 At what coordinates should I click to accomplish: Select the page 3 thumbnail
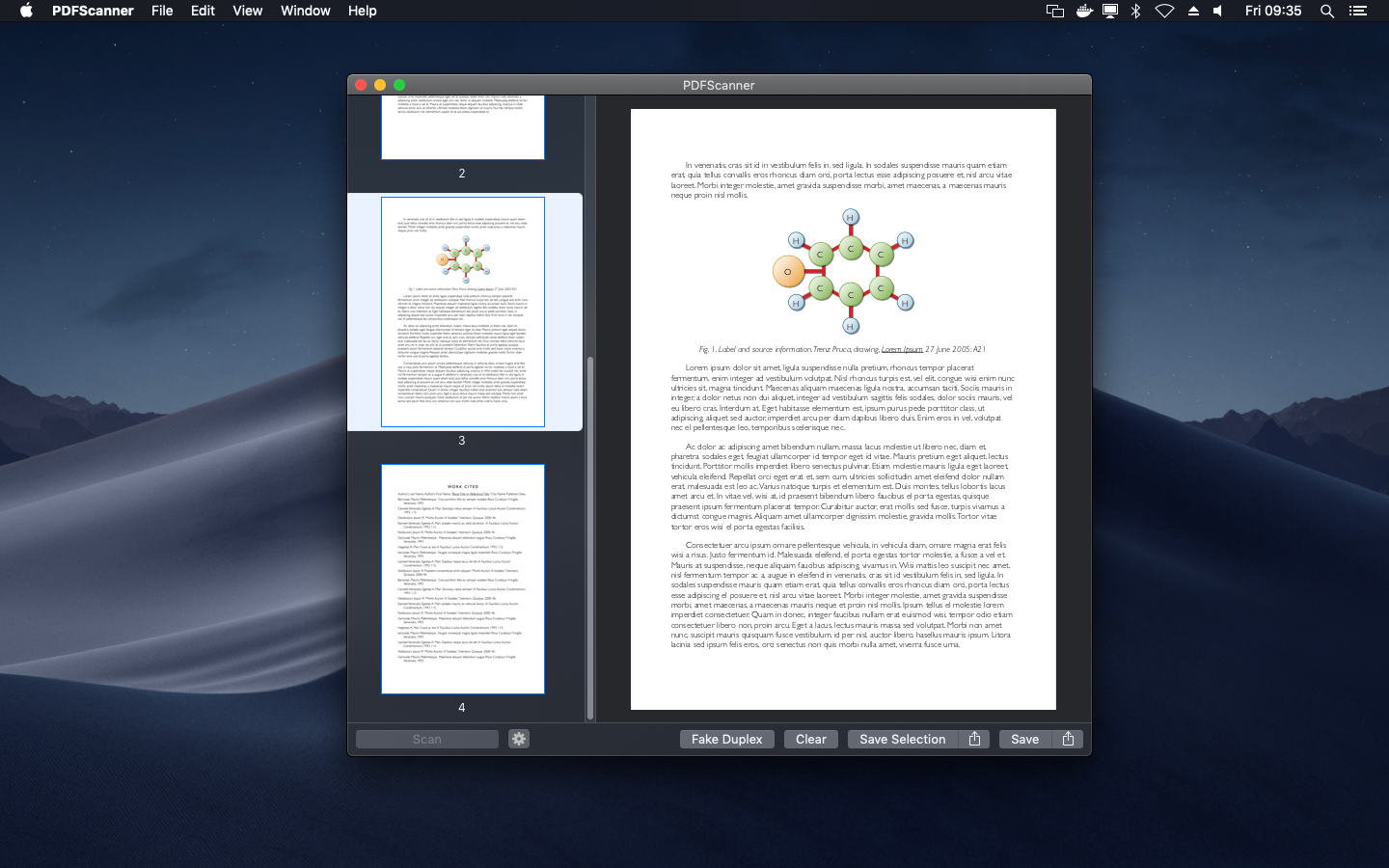coord(463,312)
